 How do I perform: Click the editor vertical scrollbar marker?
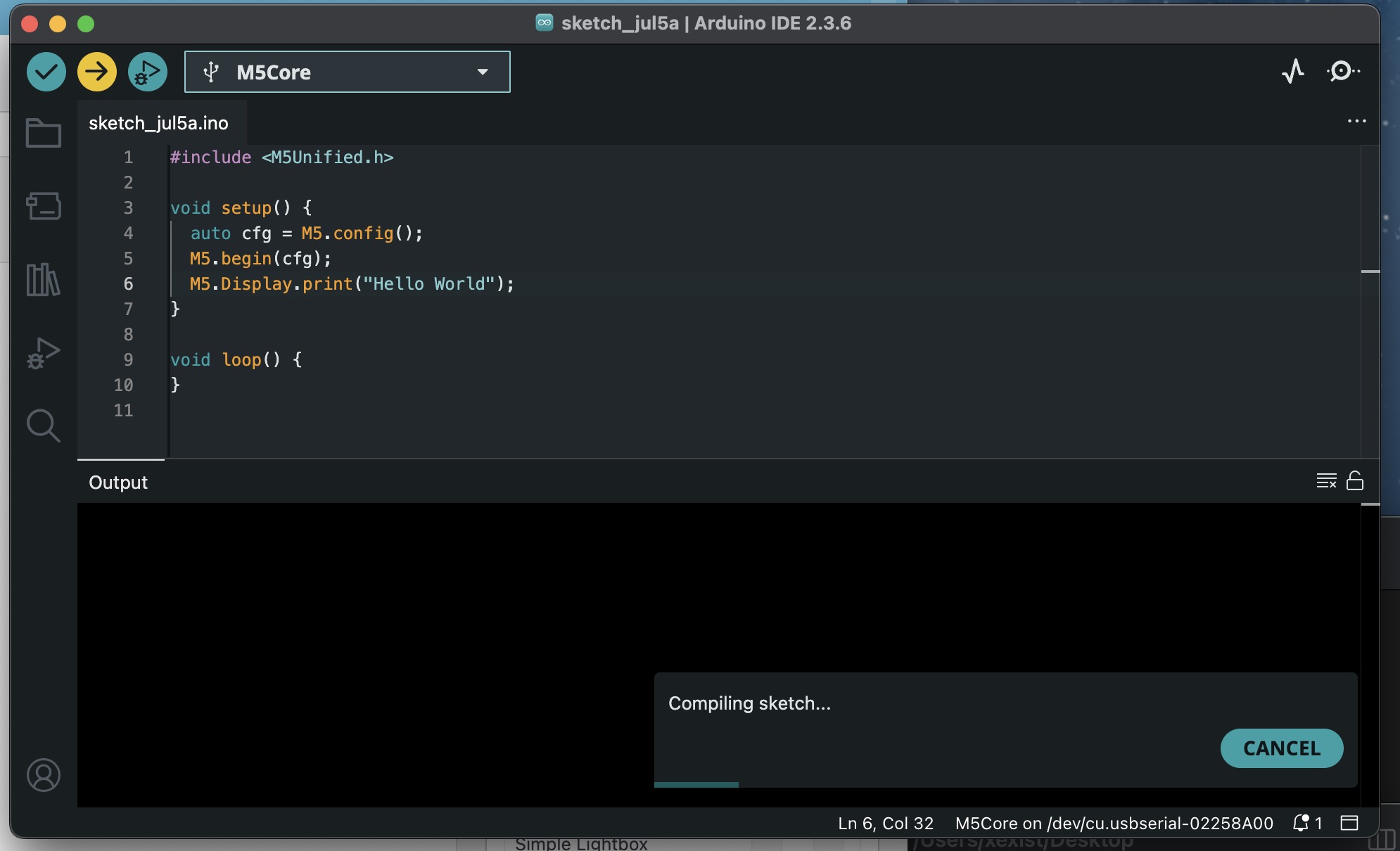click(1370, 271)
